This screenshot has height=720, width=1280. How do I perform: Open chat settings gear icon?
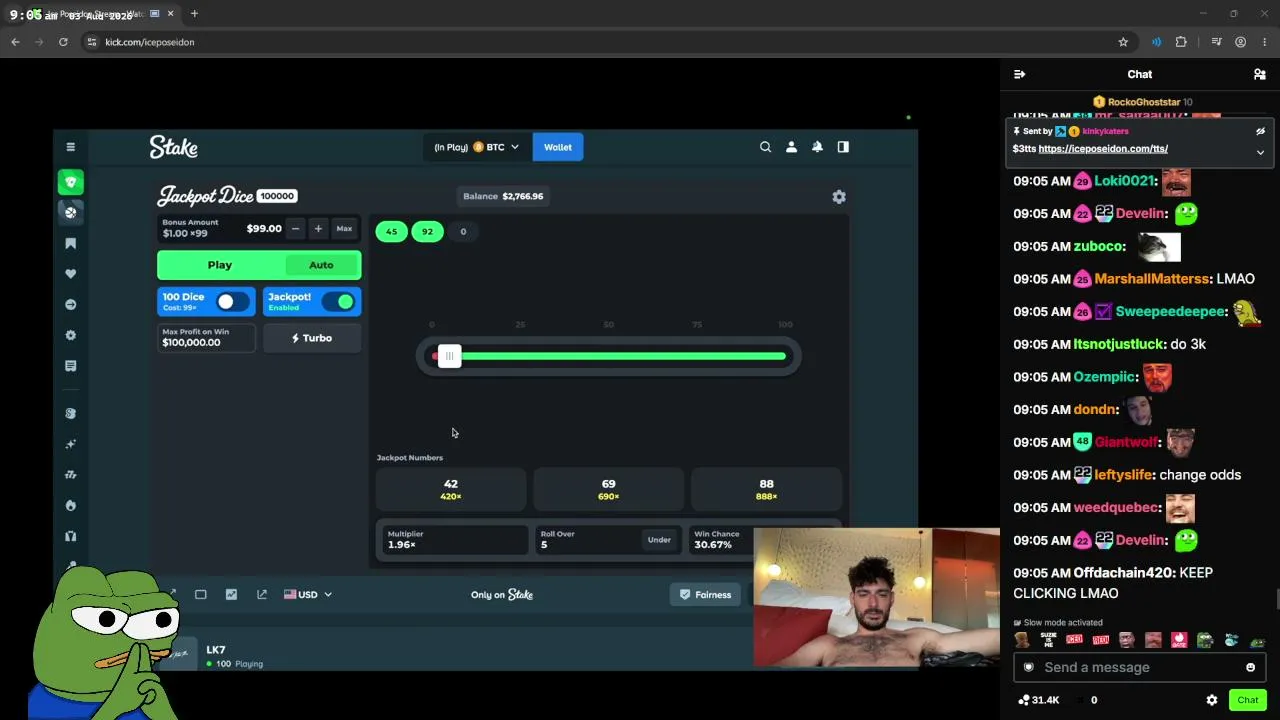pos(1212,700)
